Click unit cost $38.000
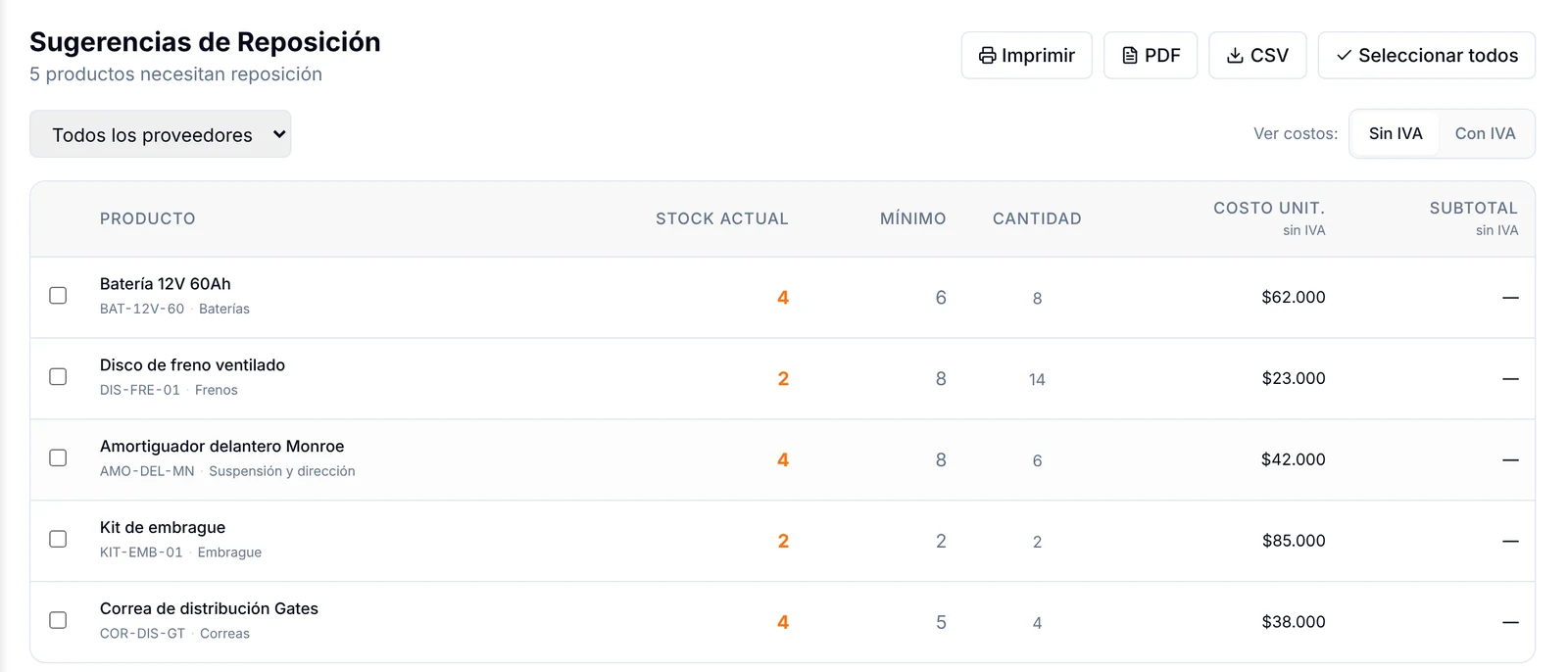Screen dimensions: 1568x672 tap(1294, 622)
